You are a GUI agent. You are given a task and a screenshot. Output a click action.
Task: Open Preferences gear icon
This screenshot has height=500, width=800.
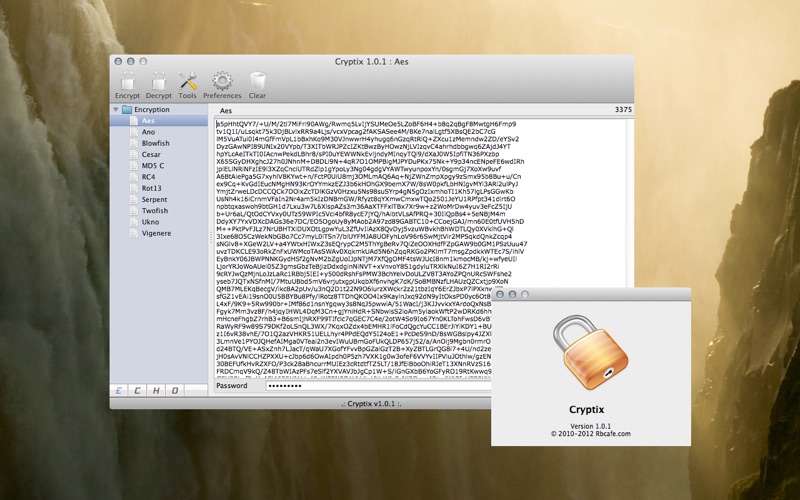pyautogui.click(x=222, y=81)
